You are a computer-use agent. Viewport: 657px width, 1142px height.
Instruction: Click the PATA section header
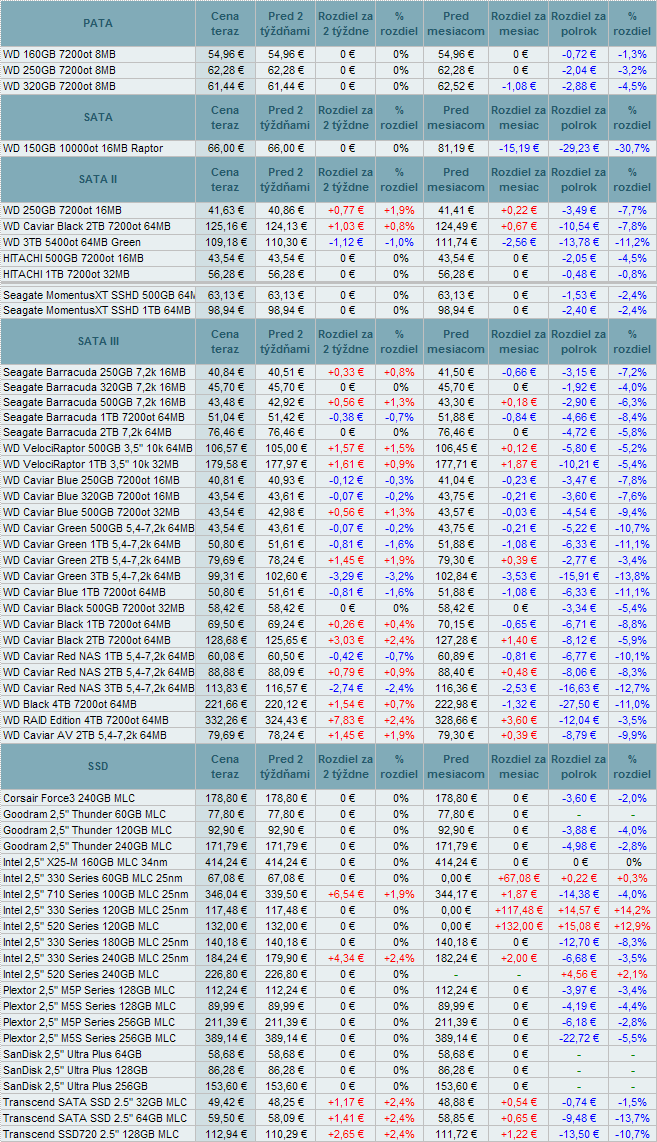pos(98,23)
